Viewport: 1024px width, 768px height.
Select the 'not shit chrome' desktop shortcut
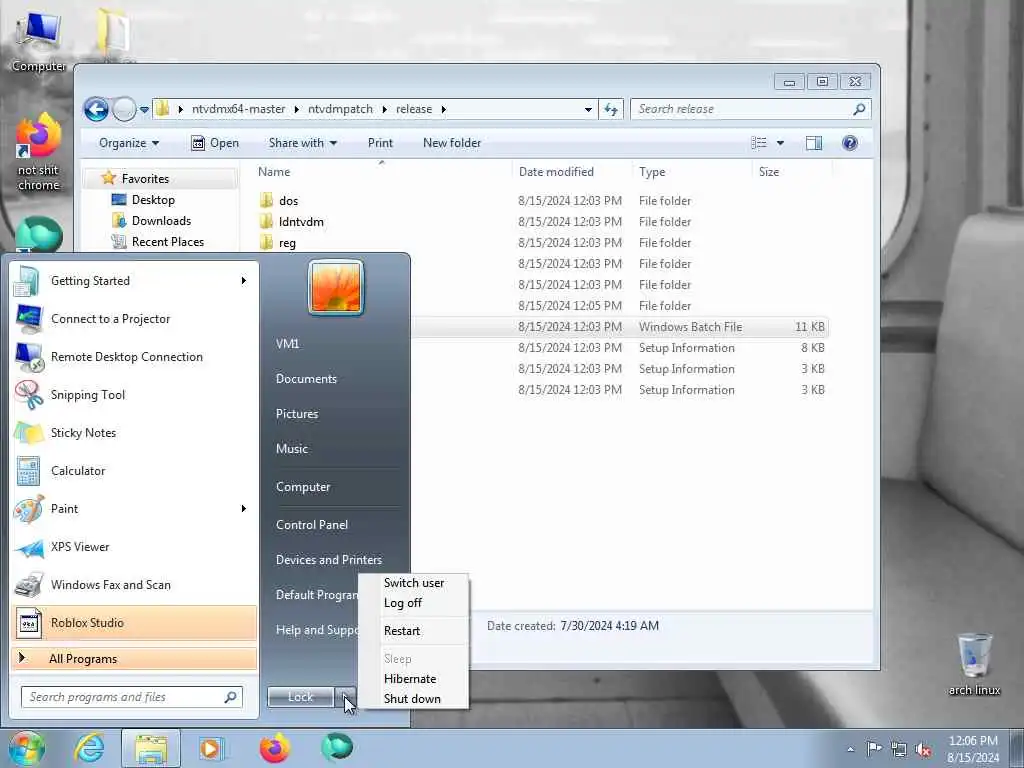click(38, 153)
